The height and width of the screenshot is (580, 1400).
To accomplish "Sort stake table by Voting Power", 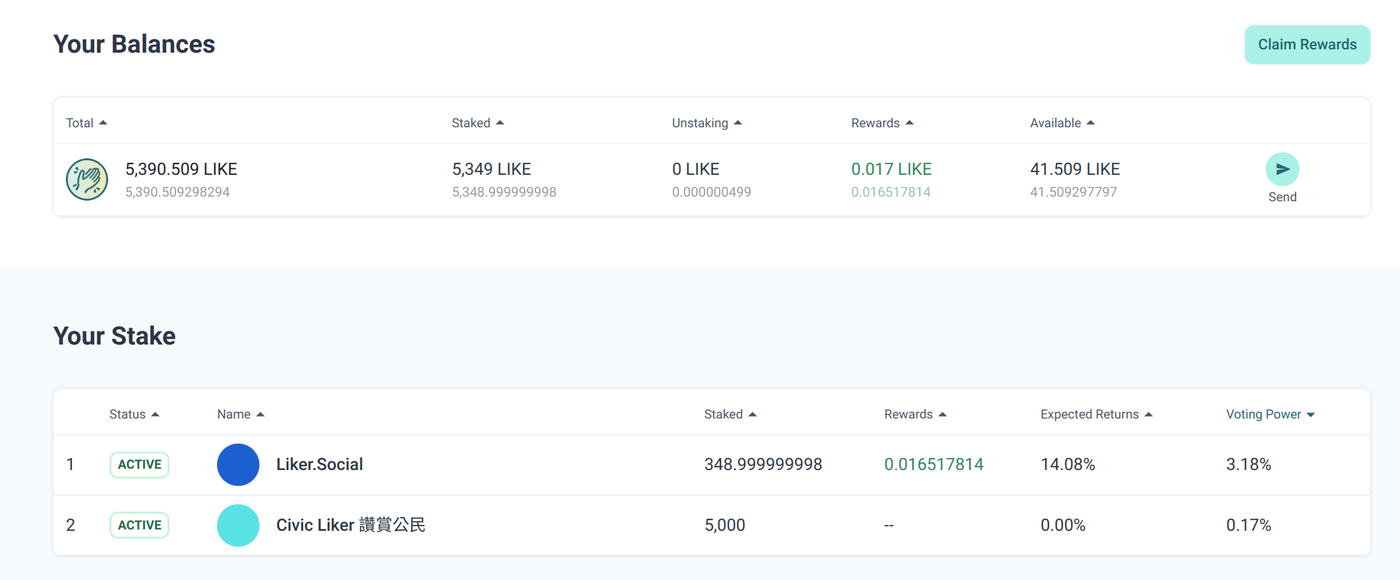I will pyautogui.click(x=1270, y=414).
